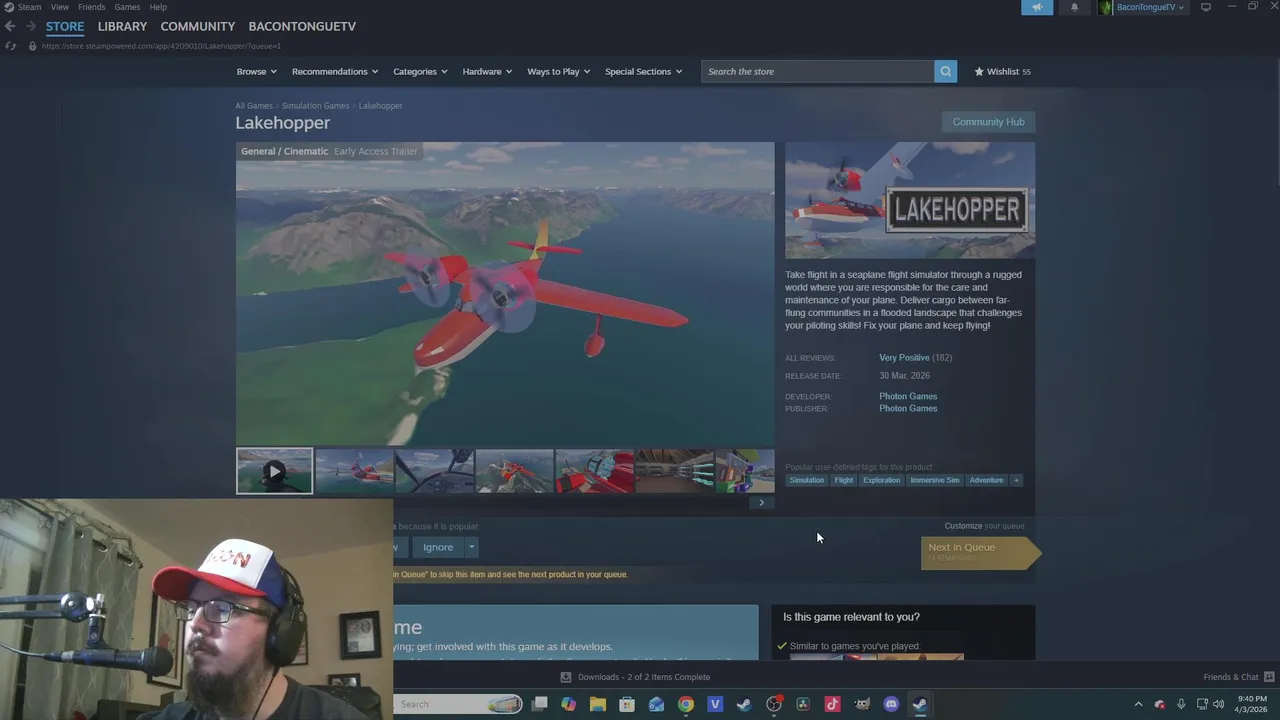Ignore this game in the queue
This screenshot has height=720, width=1280.
pyautogui.click(x=438, y=547)
